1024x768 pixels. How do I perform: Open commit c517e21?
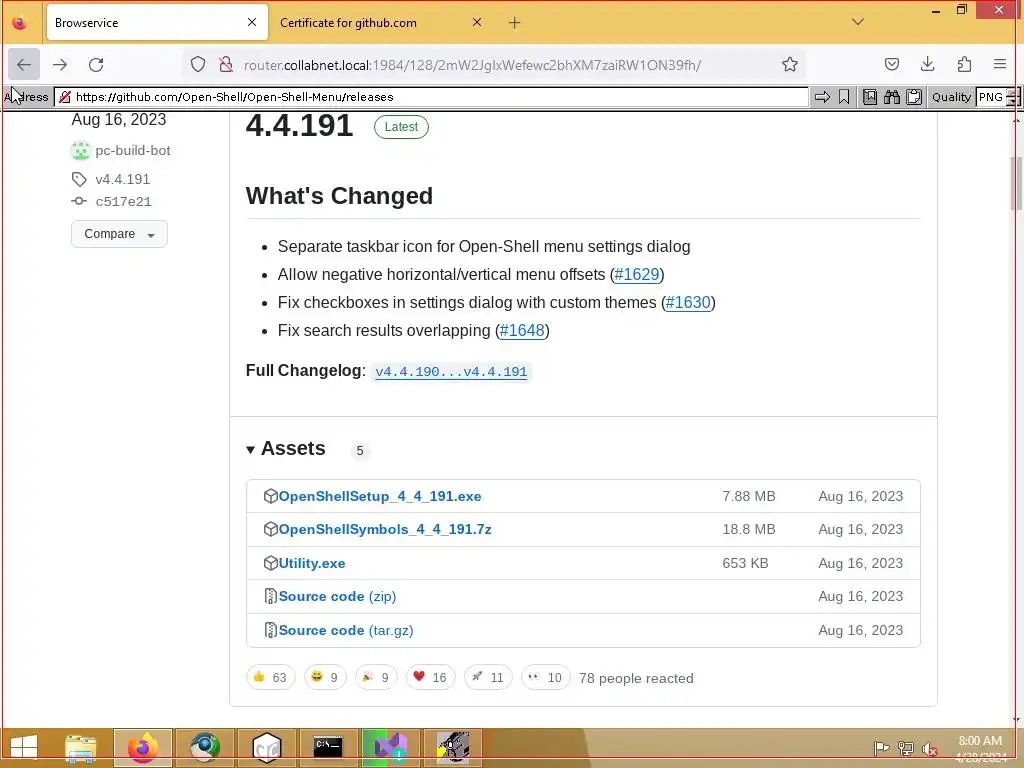coord(123,202)
